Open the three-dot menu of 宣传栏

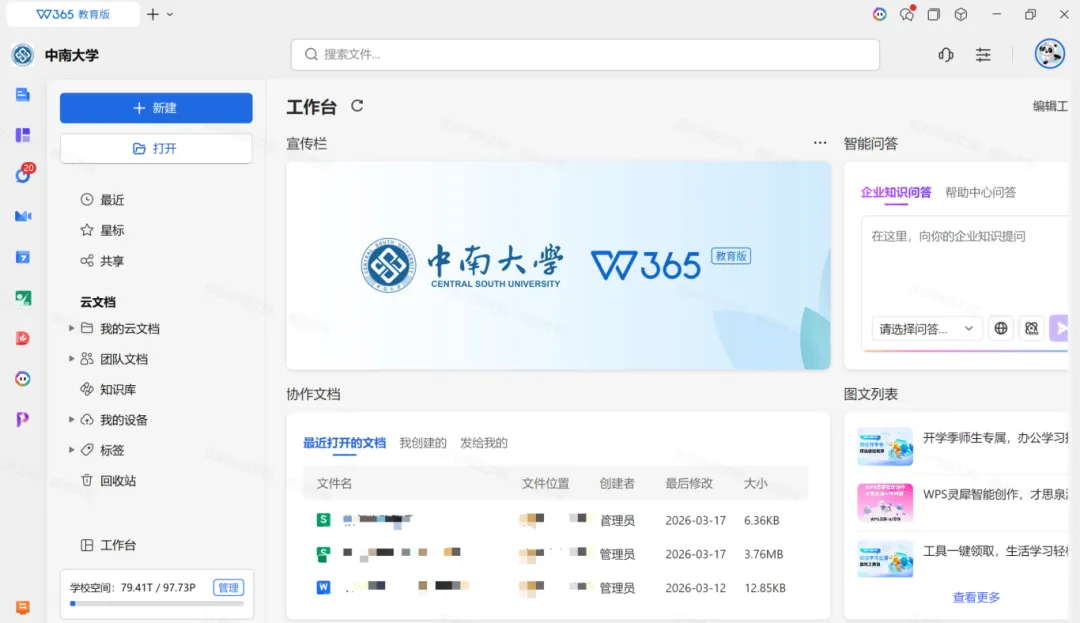[820, 143]
